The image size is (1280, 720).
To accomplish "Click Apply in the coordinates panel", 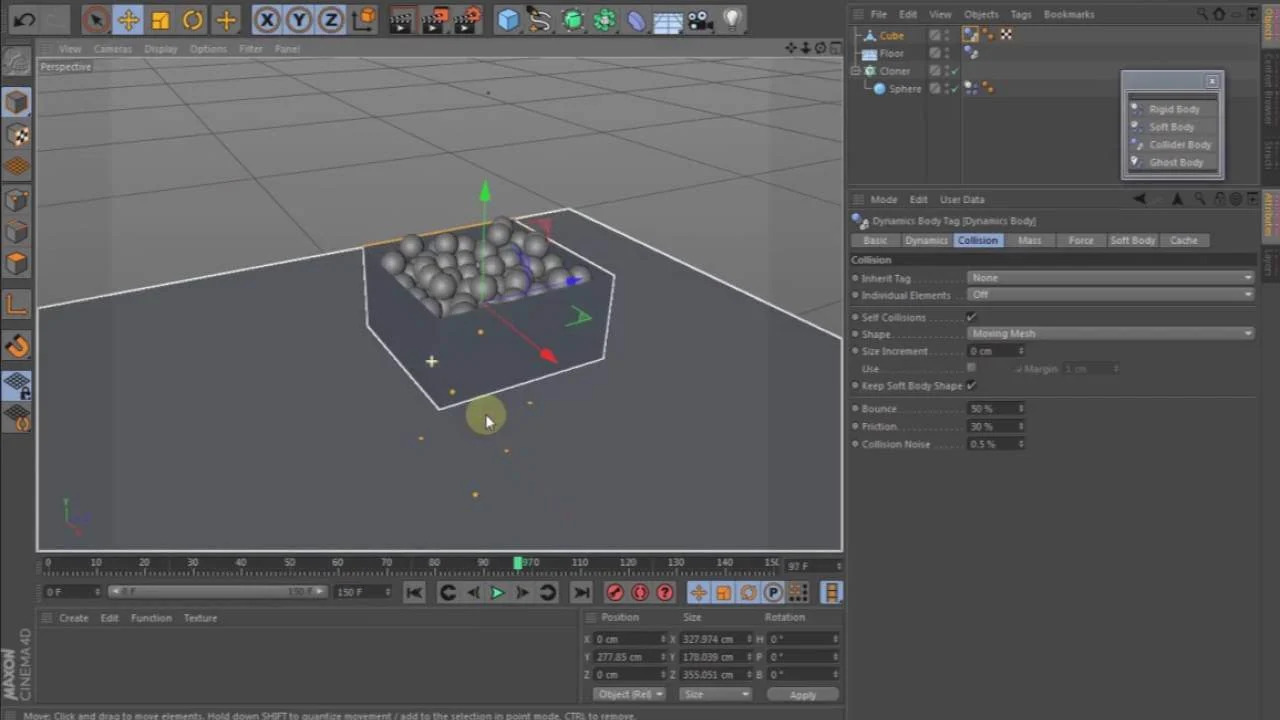I will coord(802,694).
